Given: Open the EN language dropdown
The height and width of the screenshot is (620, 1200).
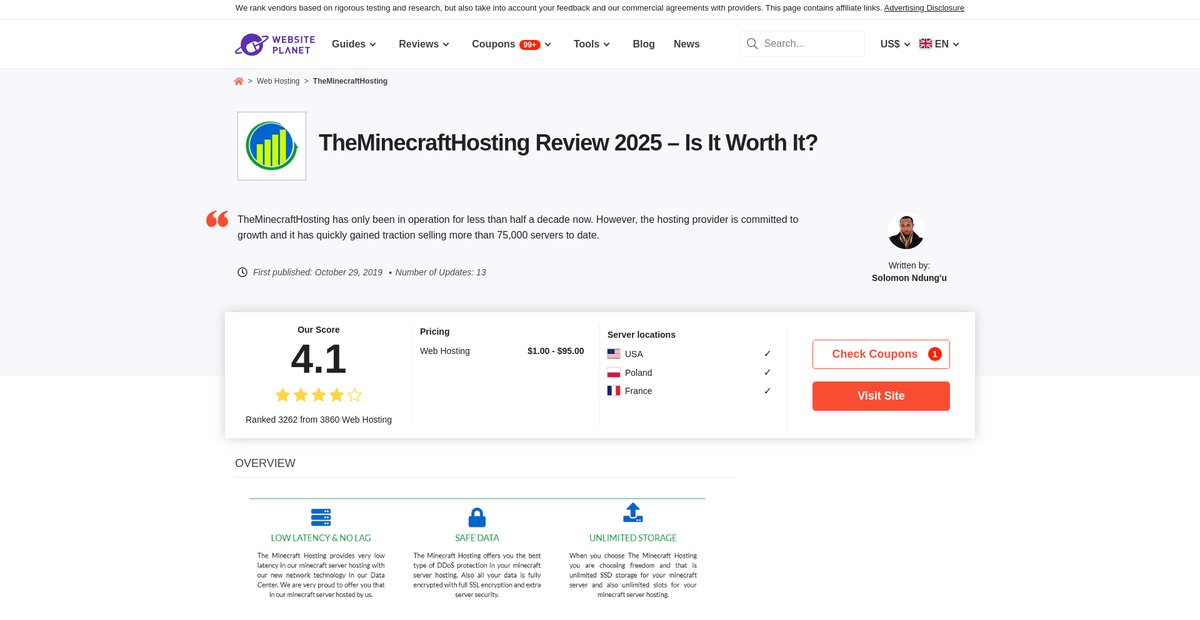Looking at the screenshot, I should [940, 44].
